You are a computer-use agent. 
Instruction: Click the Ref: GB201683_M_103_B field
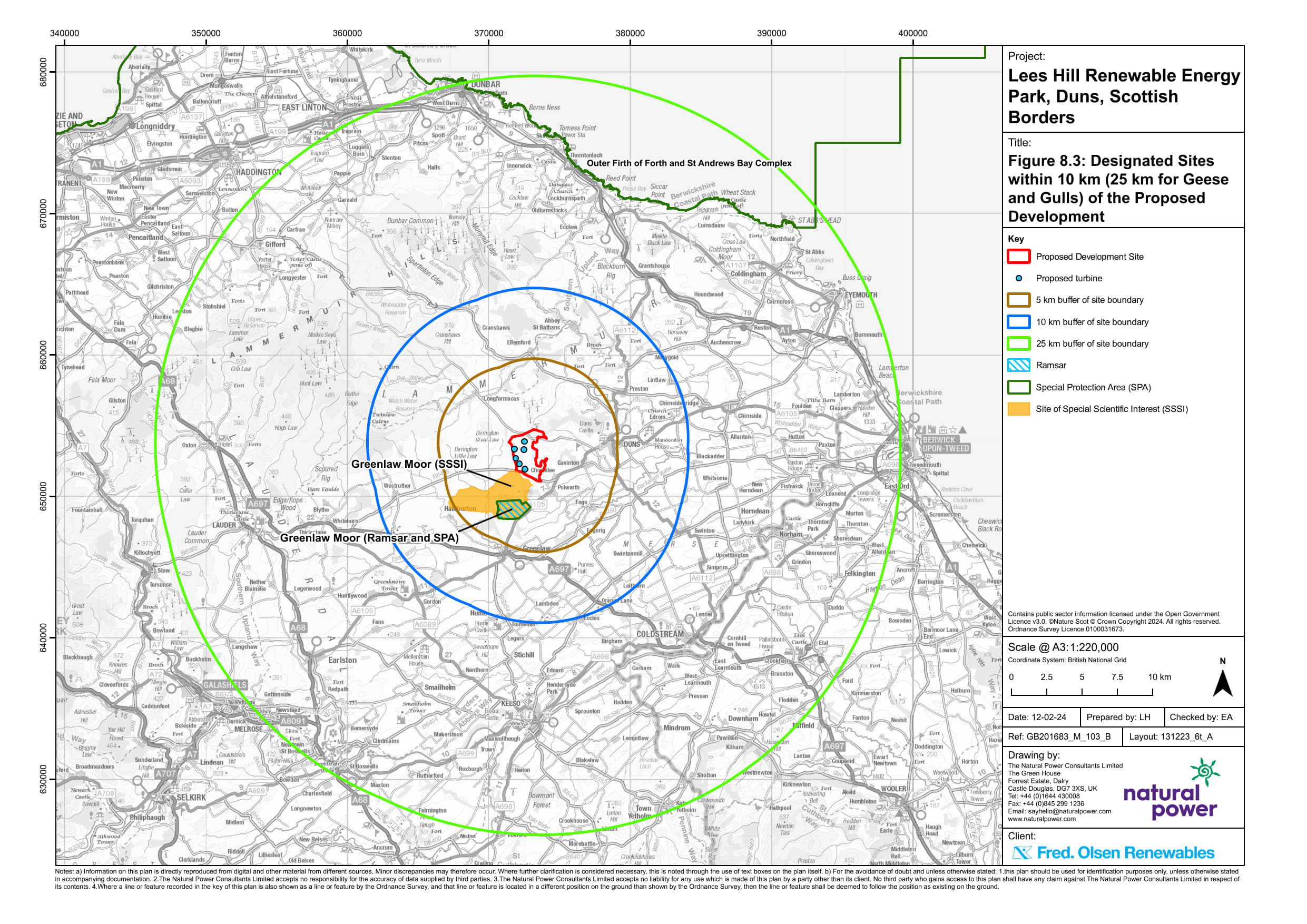coord(1059,736)
